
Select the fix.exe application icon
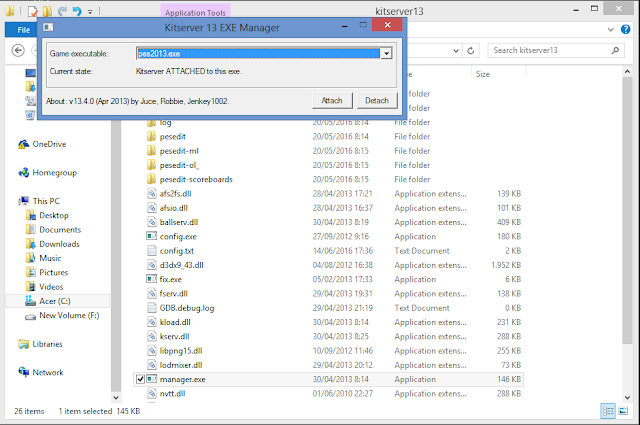coord(152,279)
